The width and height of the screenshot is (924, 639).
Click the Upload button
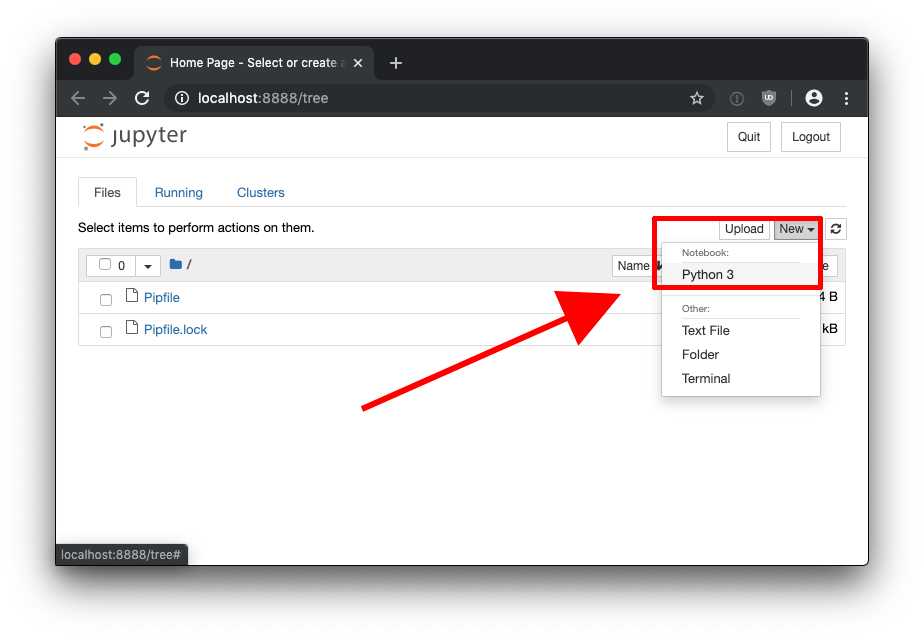tap(744, 229)
